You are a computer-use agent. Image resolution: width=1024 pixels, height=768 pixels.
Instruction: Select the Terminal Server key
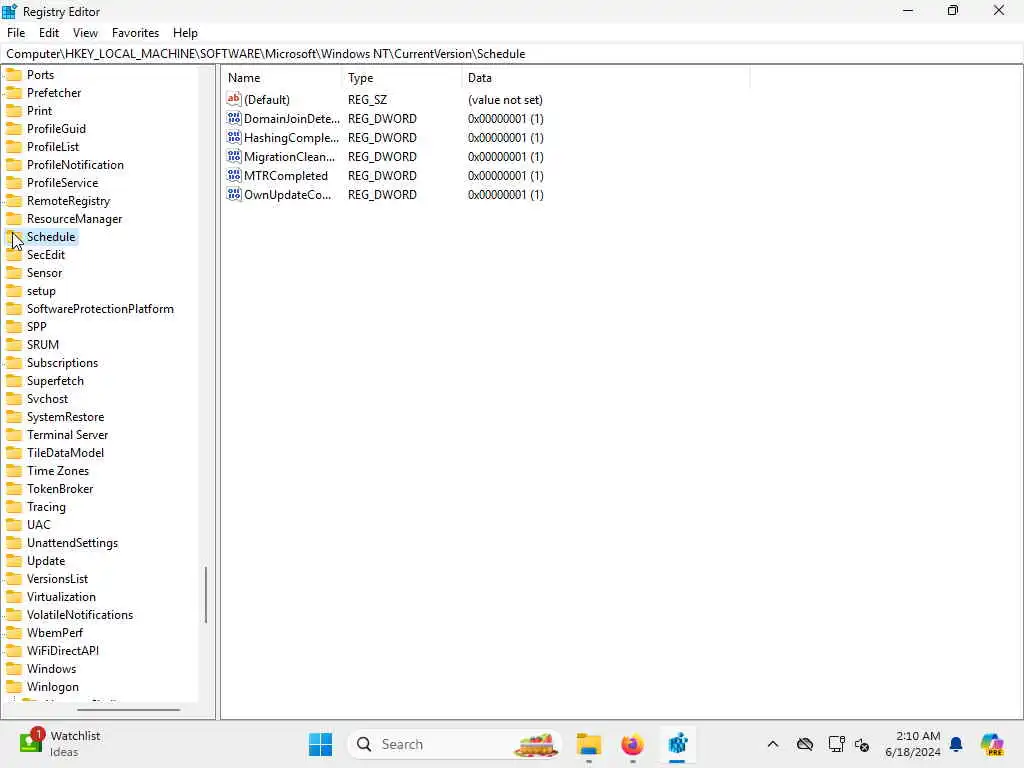tap(67, 434)
